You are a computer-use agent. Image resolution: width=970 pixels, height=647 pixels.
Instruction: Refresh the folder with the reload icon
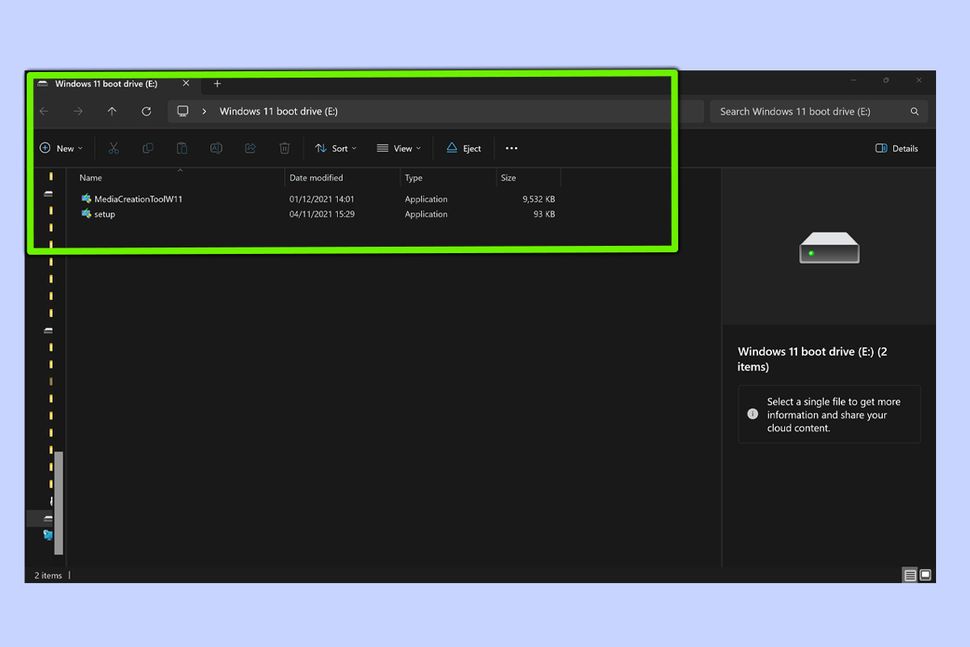click(146, 111)
